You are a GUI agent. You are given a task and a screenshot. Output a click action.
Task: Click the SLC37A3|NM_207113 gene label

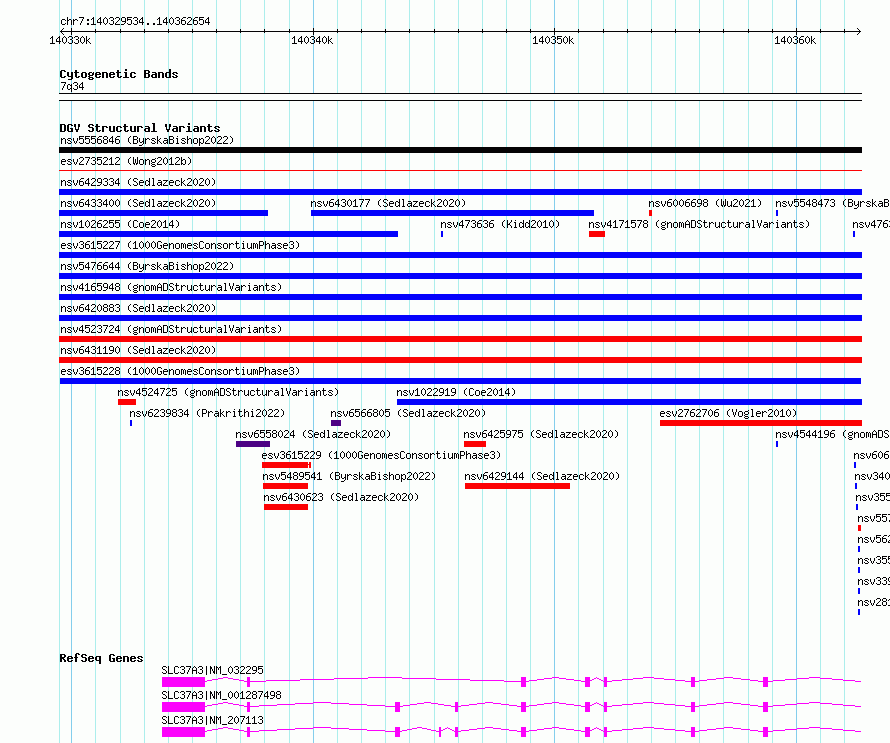212,720
